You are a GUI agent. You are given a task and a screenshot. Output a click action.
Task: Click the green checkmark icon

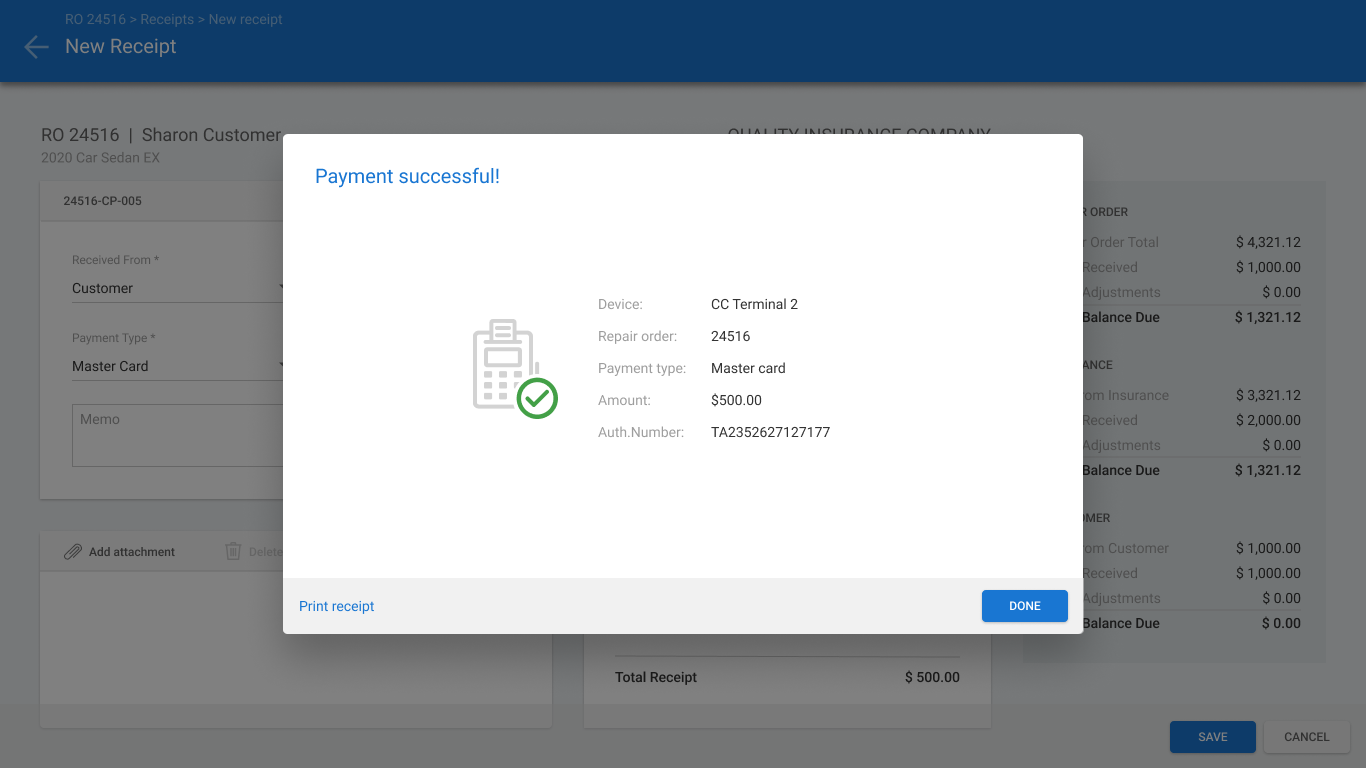[537, 398]
